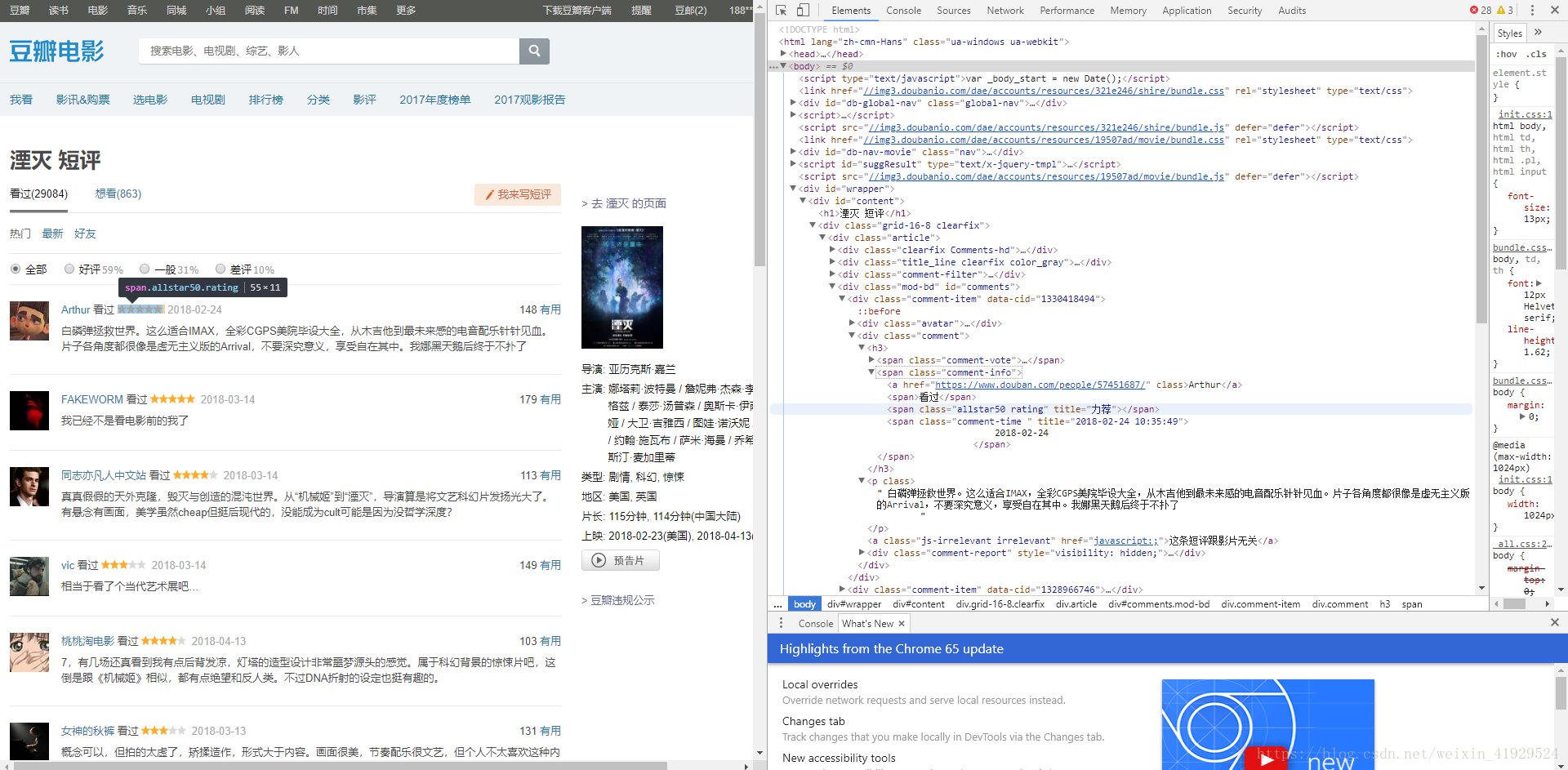
Task: Click FAKEWORM's avatar image
Action: click(x=29, y=411)
